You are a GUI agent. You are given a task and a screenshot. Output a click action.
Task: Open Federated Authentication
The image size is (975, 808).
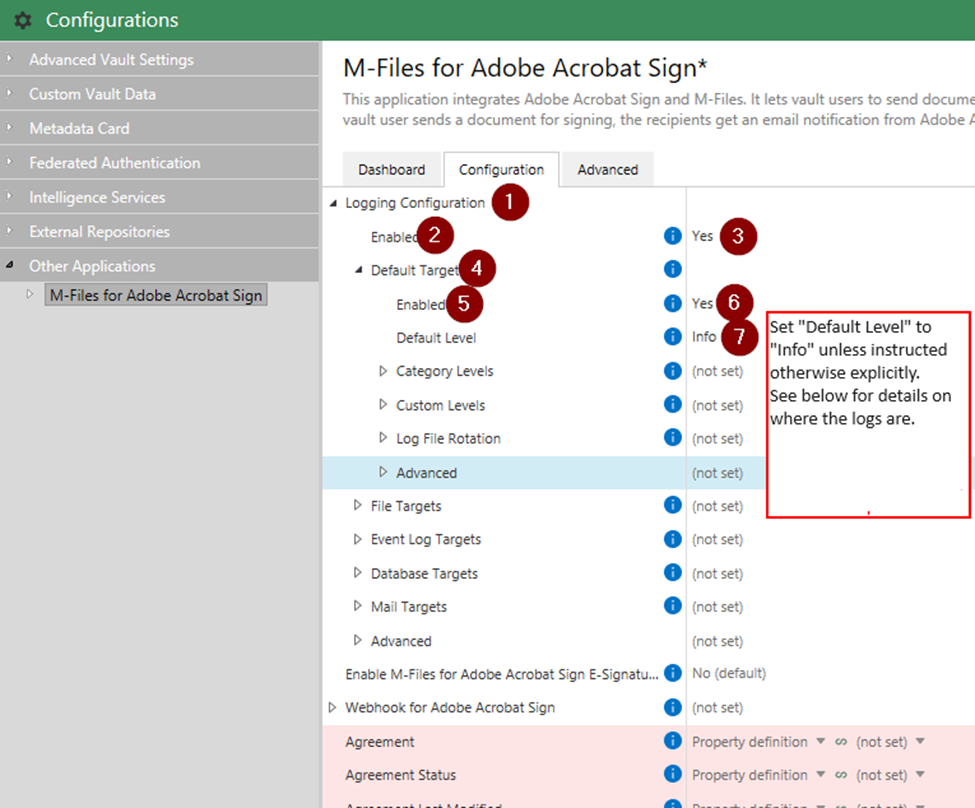pyautogui.click(x=160, y=163)
